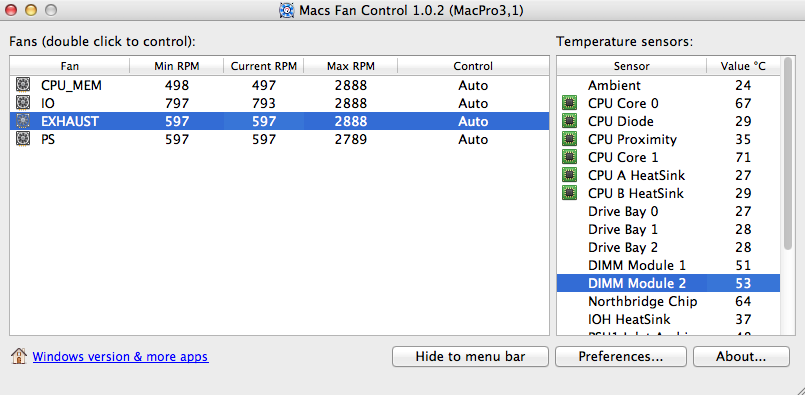Select the CPU Core 0 sensor name

coord(623,103)
